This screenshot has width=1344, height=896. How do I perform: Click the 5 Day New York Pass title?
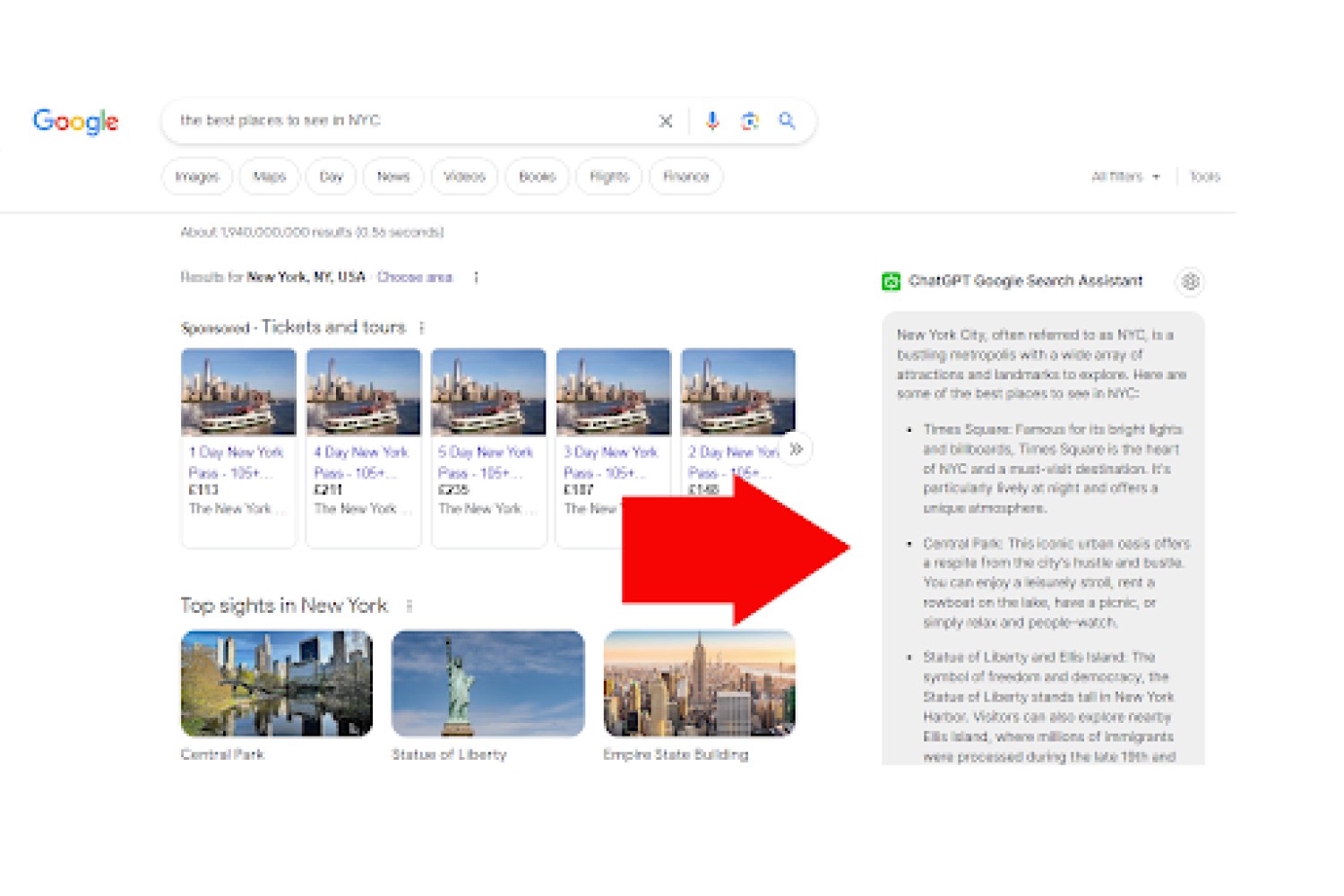coord(486,462)
